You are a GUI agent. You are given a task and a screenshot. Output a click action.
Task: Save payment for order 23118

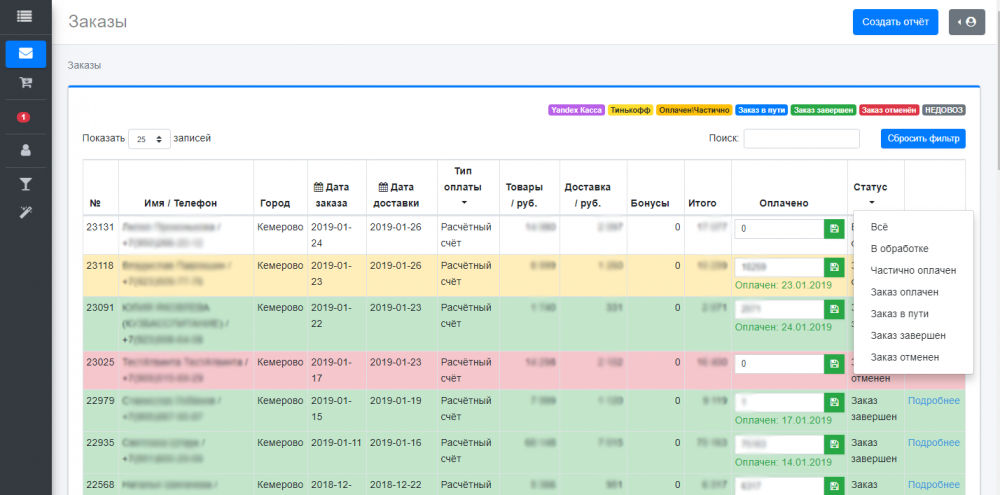pos(834,267)
